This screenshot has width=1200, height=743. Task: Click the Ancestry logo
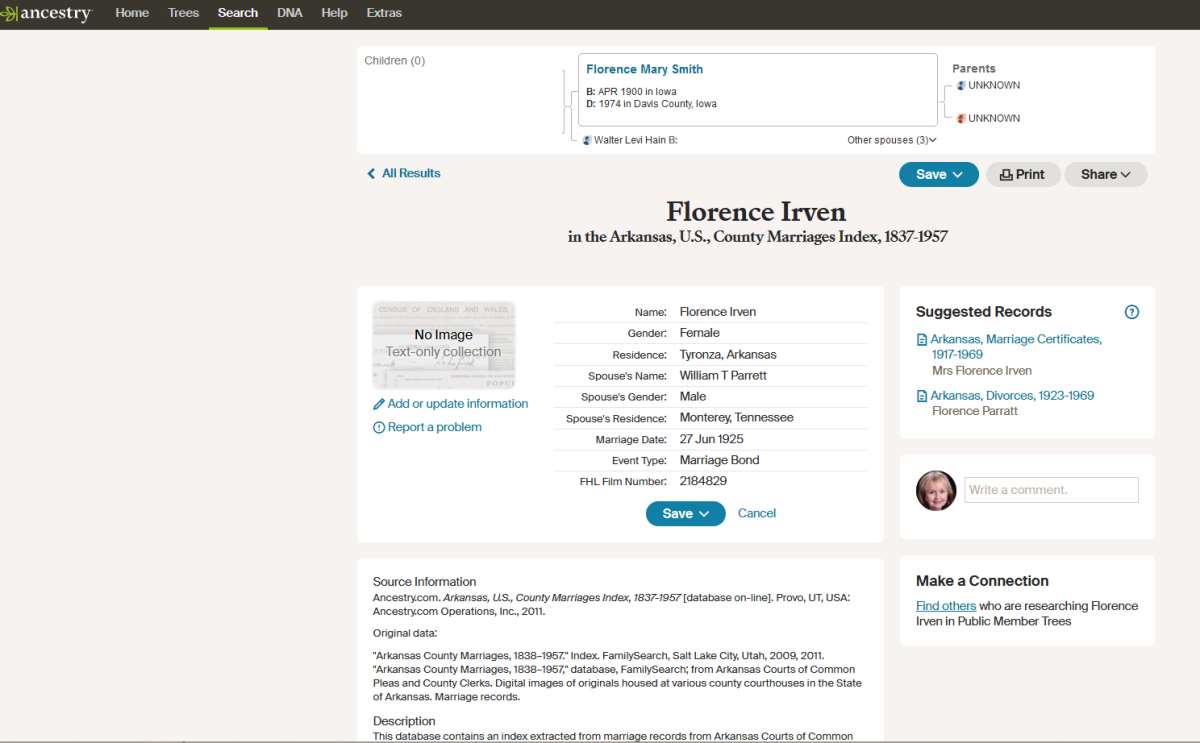[x=48, y=14]
